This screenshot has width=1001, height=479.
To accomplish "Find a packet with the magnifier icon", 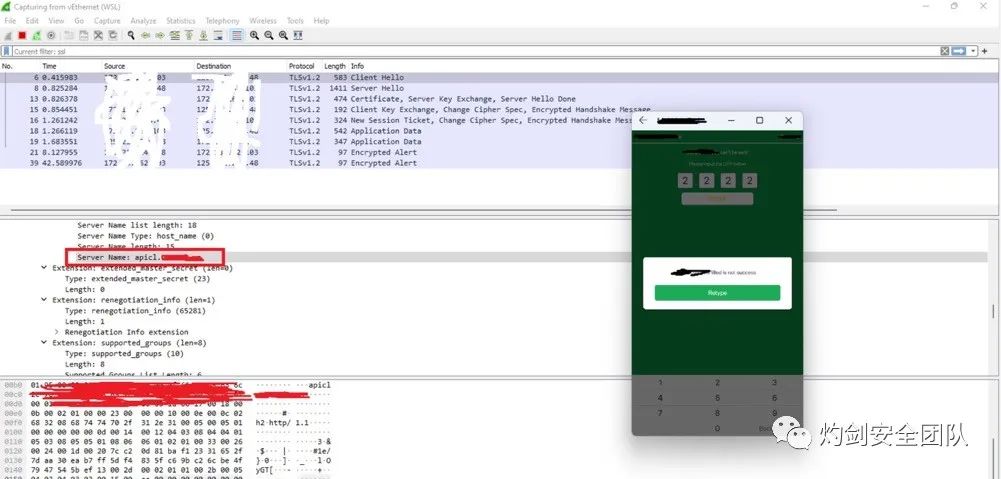I will click(131, 36).
